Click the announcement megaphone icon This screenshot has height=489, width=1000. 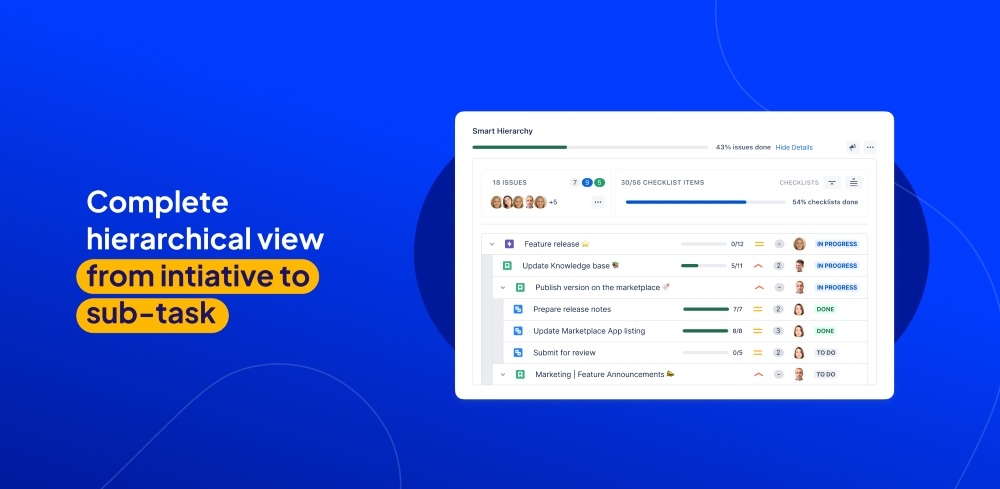click(853, 147)
